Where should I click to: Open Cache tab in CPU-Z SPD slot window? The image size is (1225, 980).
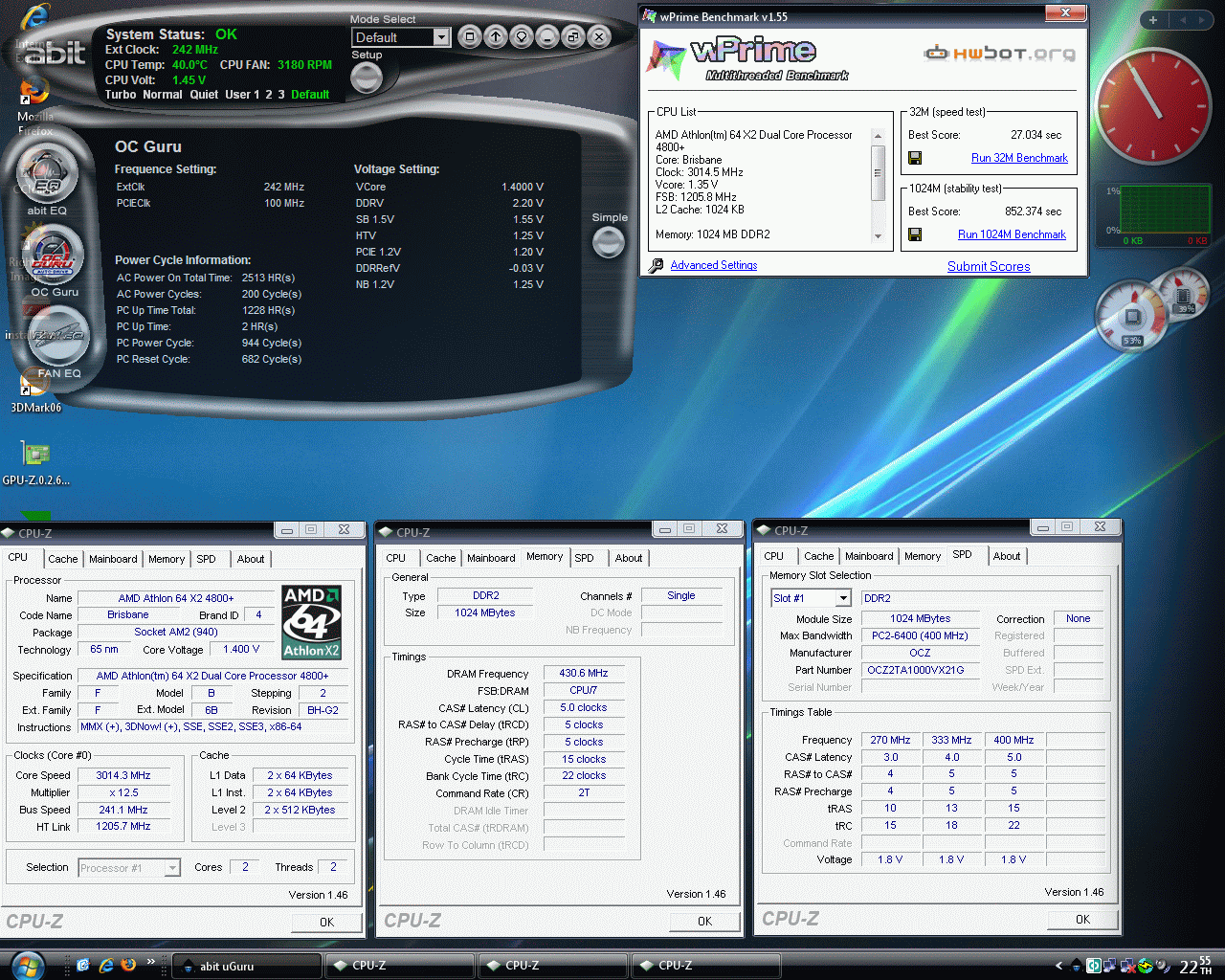[818, 556]
